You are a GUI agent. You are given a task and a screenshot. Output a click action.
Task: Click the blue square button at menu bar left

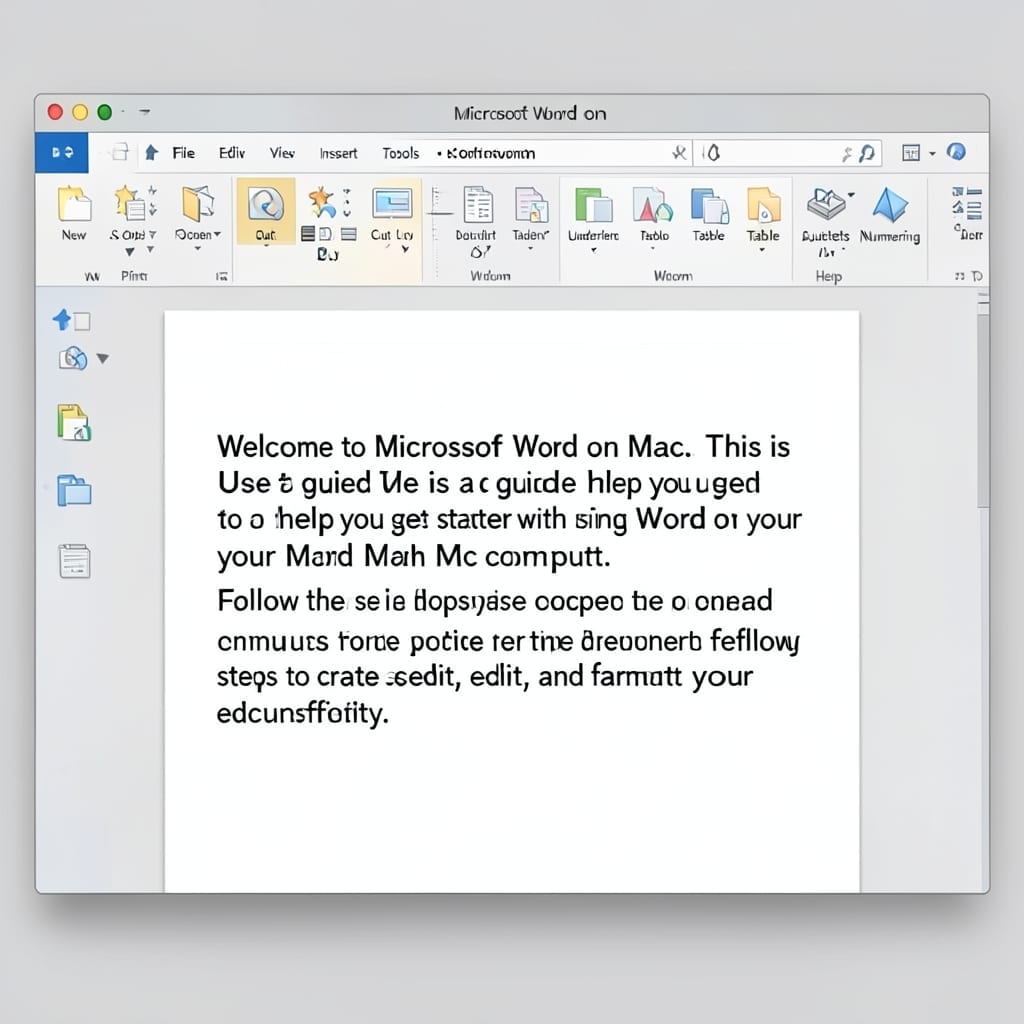(62, 153)
